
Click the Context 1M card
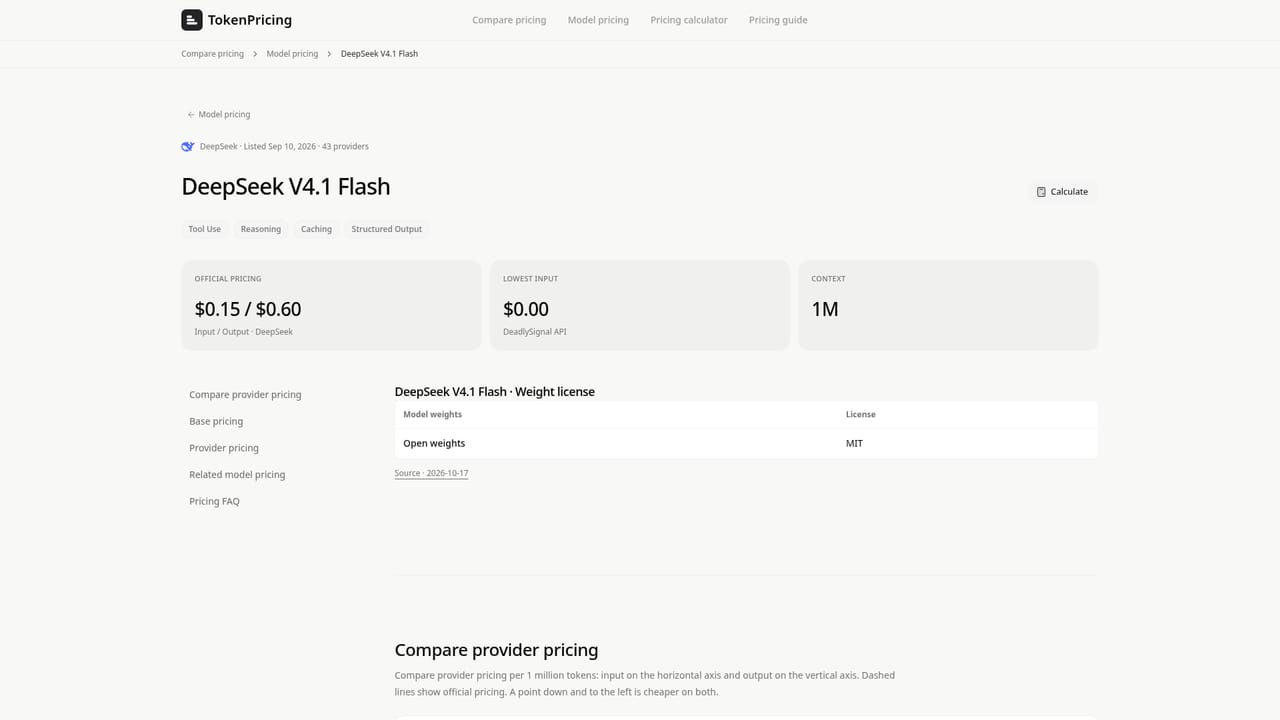pos(948,305)
